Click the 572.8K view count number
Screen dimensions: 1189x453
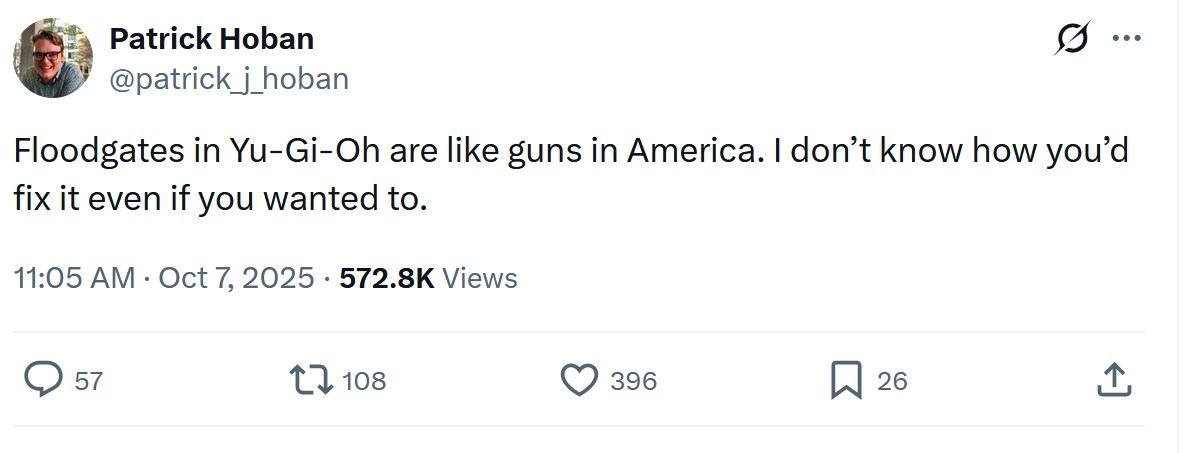387,277
